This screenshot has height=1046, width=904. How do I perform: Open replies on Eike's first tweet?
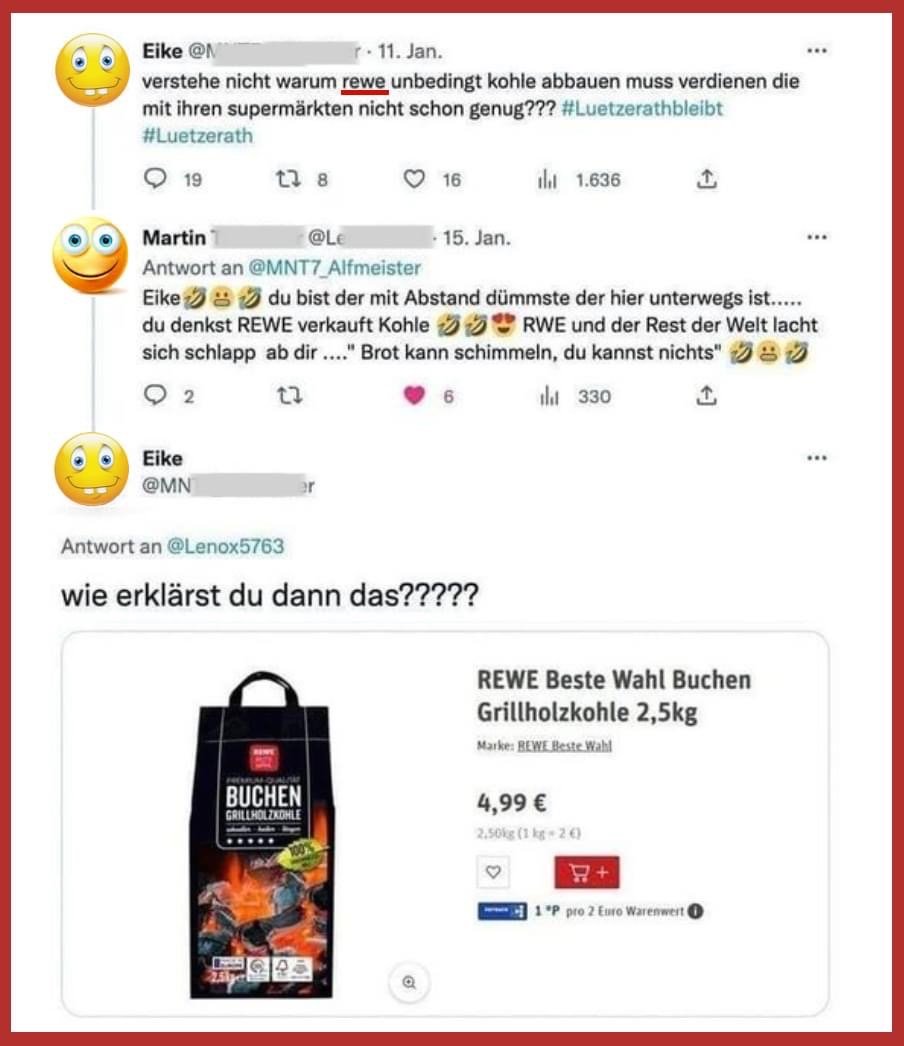pos(155,178)
